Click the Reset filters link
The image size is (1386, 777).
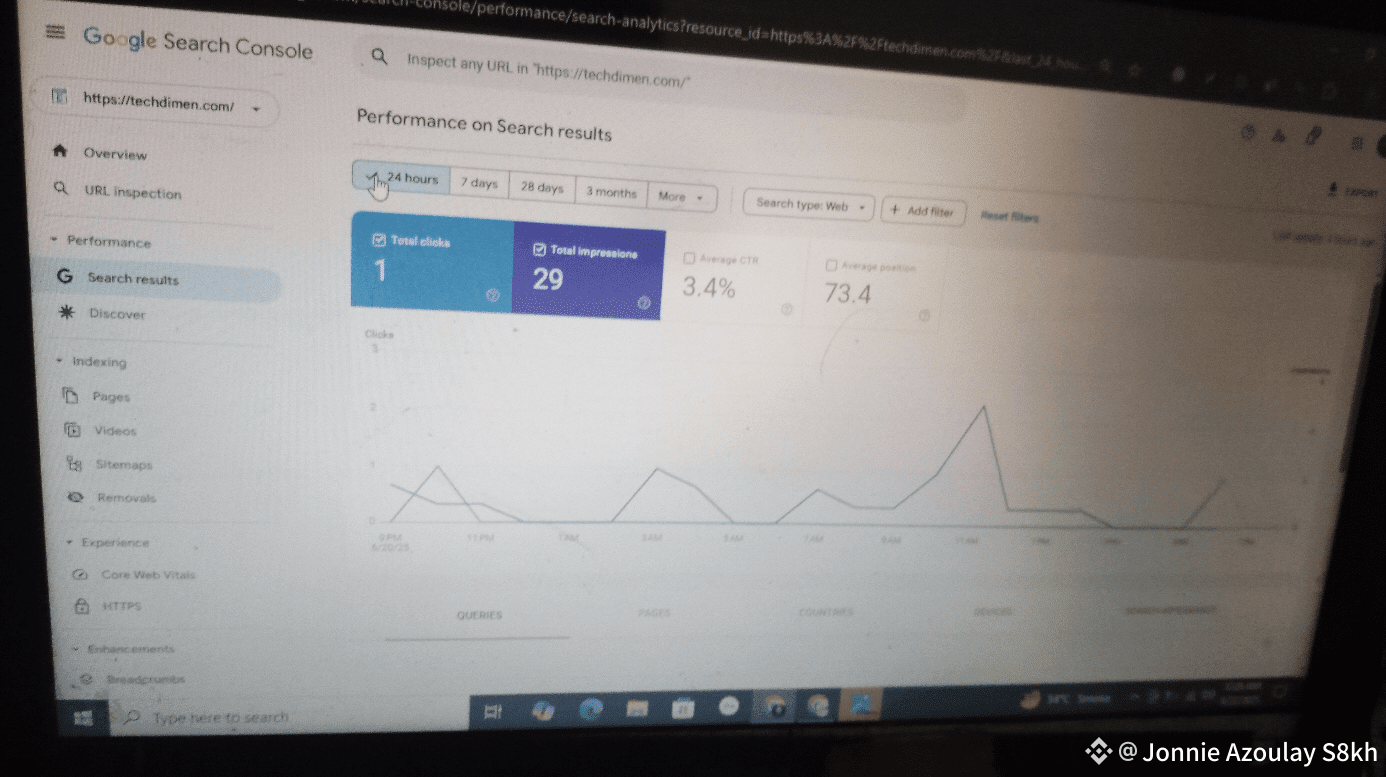pyautogui.click(x=1009, y=216)
